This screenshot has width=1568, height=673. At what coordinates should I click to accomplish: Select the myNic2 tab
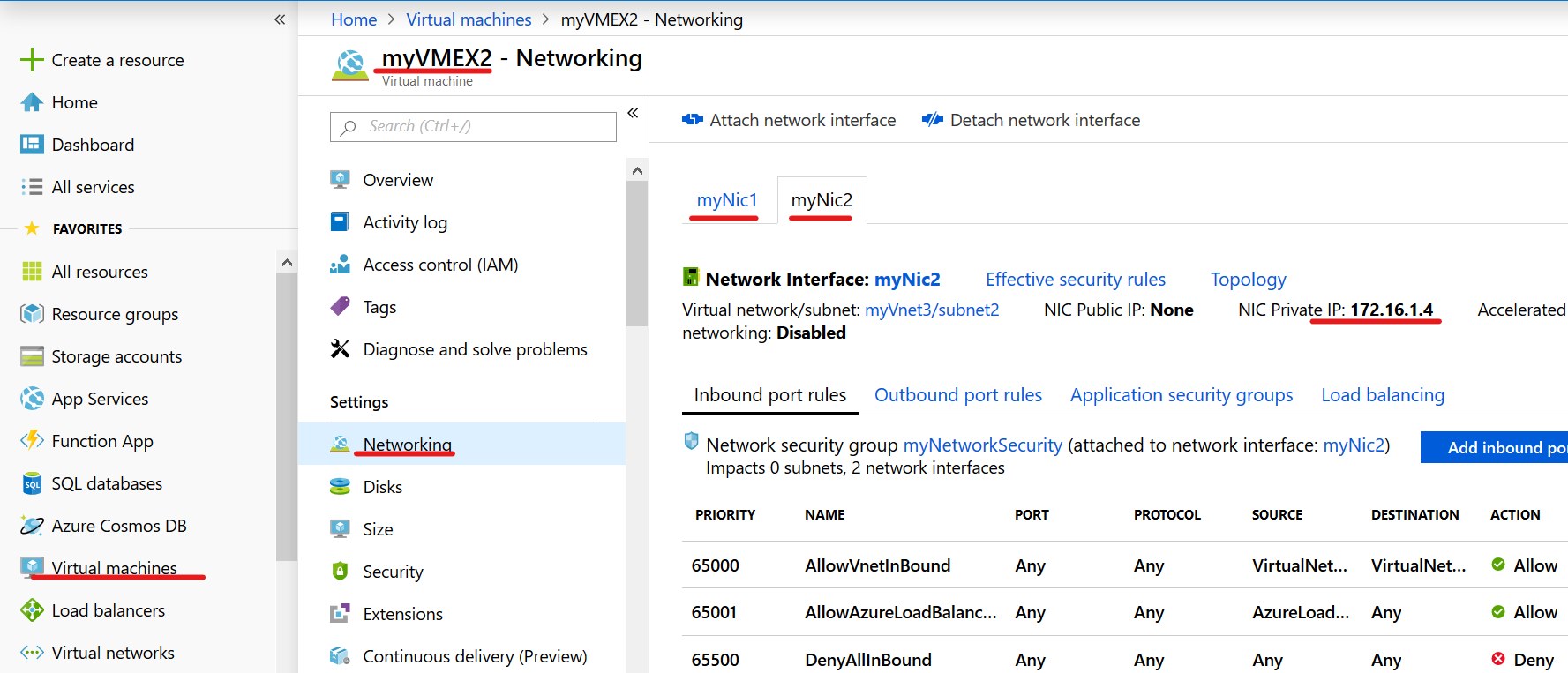click(822, 200)
